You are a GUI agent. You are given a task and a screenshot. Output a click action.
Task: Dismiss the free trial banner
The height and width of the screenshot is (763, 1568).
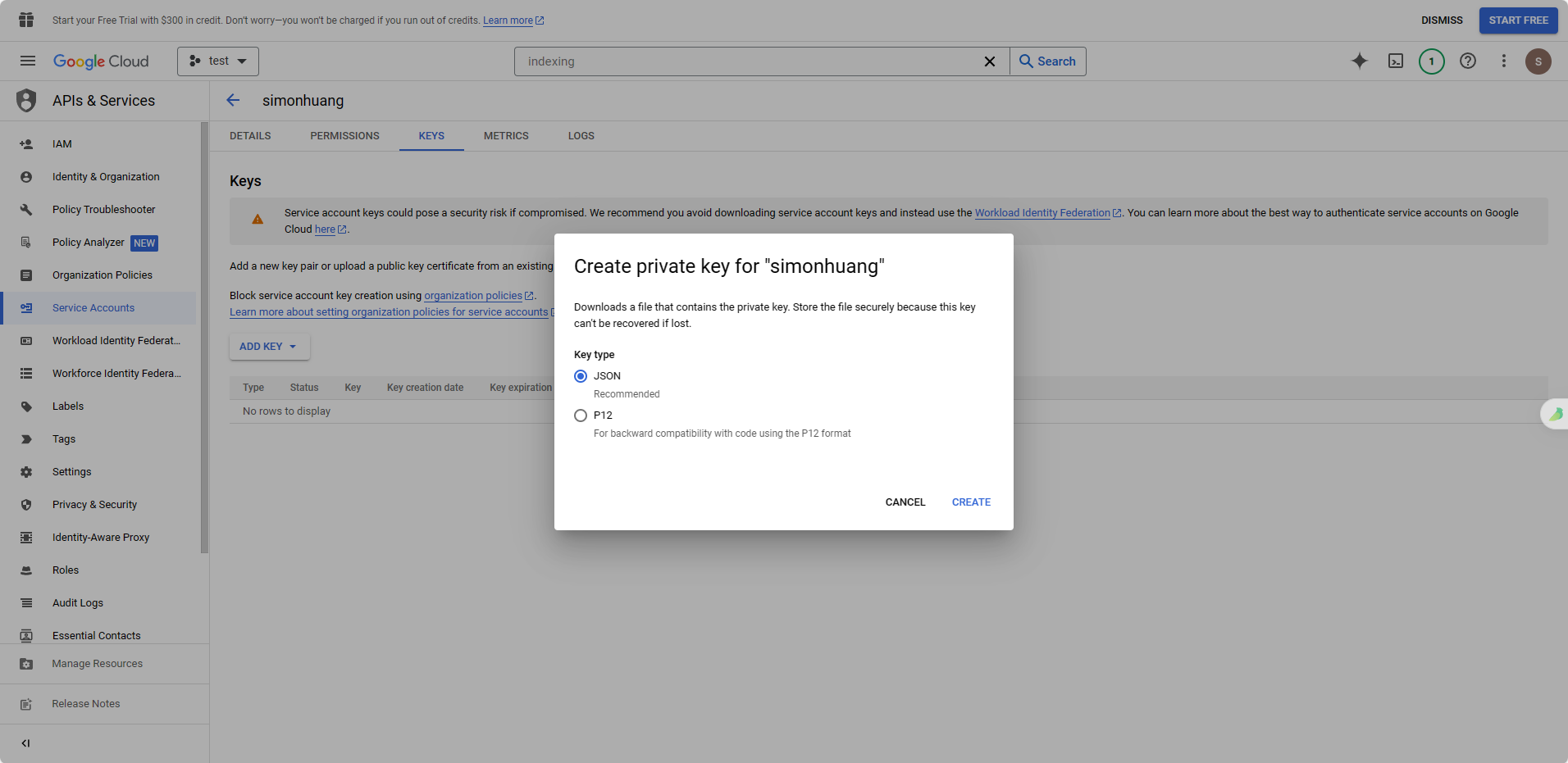[x=1442, y=20]
